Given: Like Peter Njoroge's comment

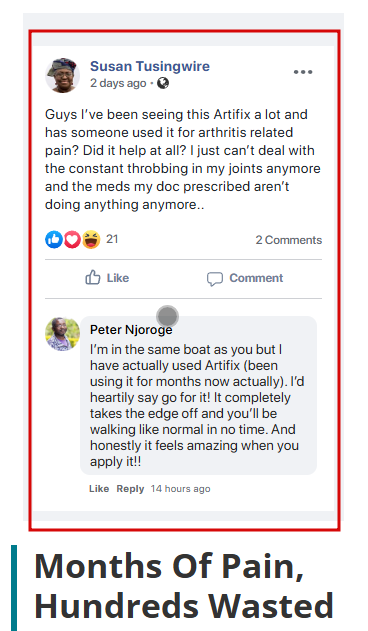Looking at the screenshot, I should [x=99, y=489].
